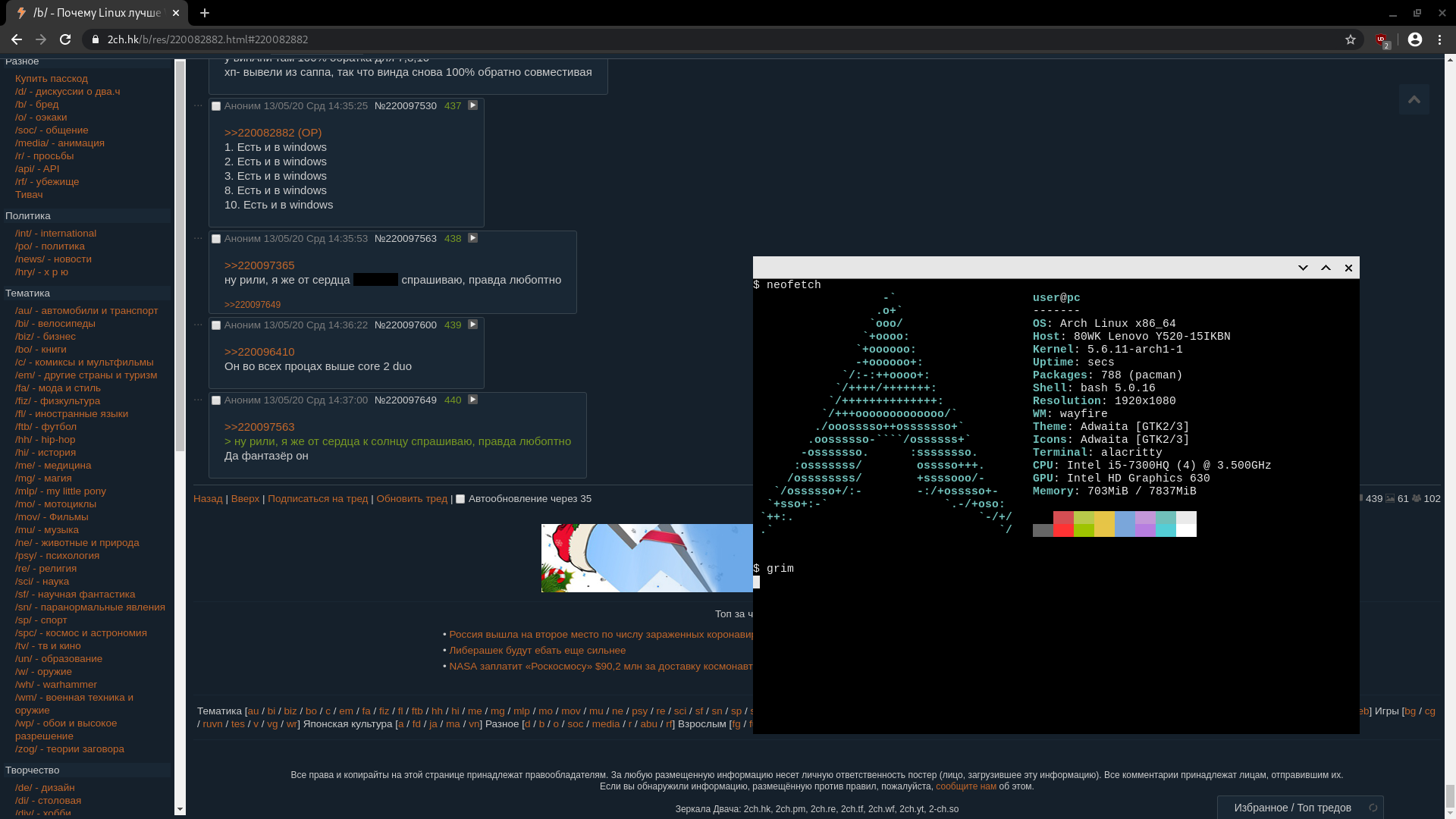
Task: Open /int/ - international board
Action: point(55,234)
